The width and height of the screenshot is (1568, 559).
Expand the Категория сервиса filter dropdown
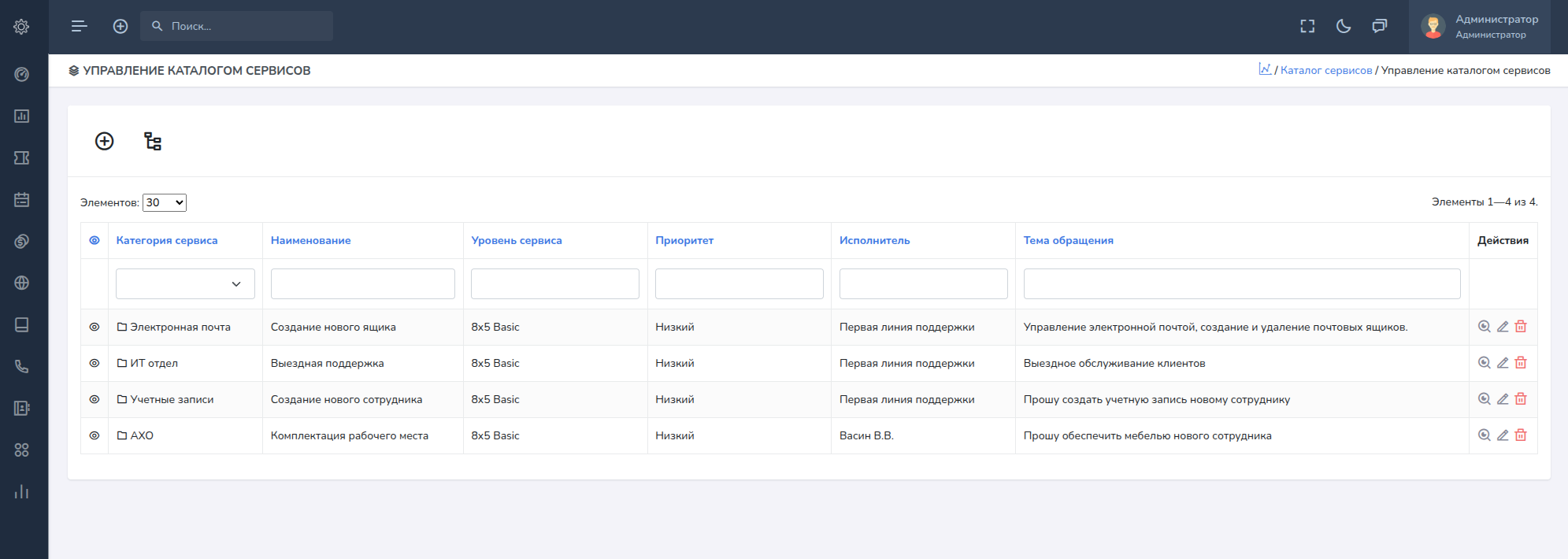[185, 283]
